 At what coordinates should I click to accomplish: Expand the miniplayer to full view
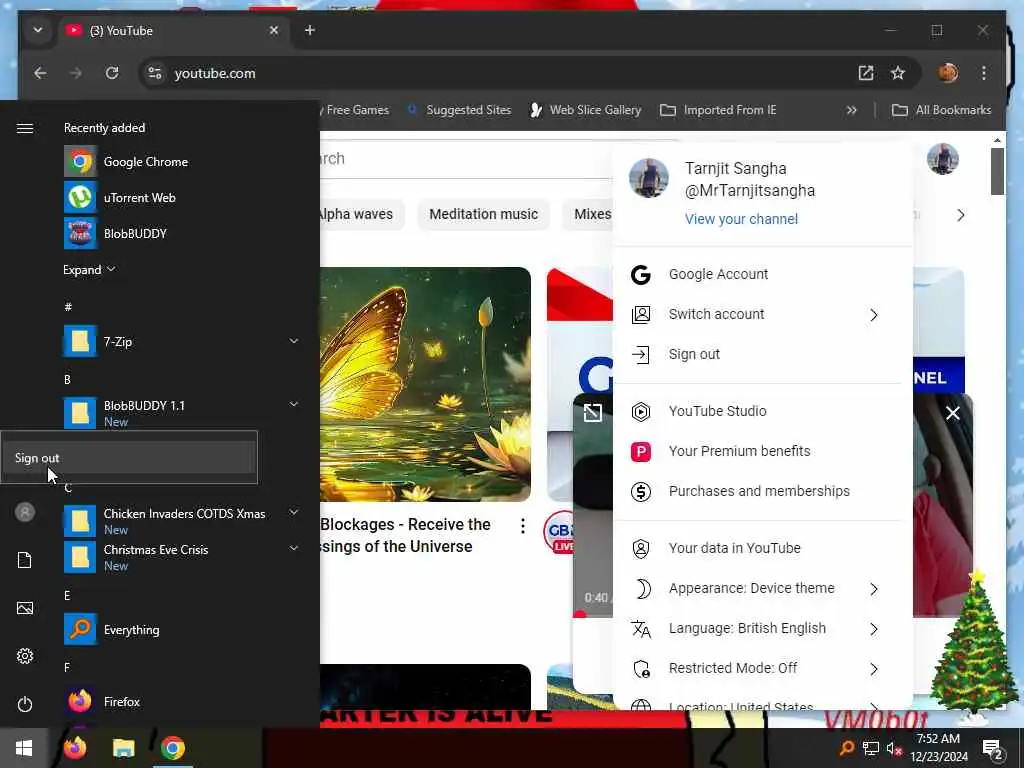(592, 412)
